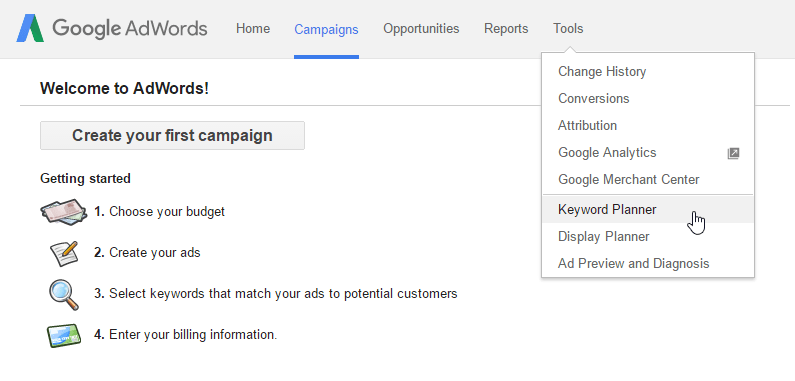Open Google Analytics menu entry
The width and height of the screenshot is (795, 381).
(x=648, y=153)
